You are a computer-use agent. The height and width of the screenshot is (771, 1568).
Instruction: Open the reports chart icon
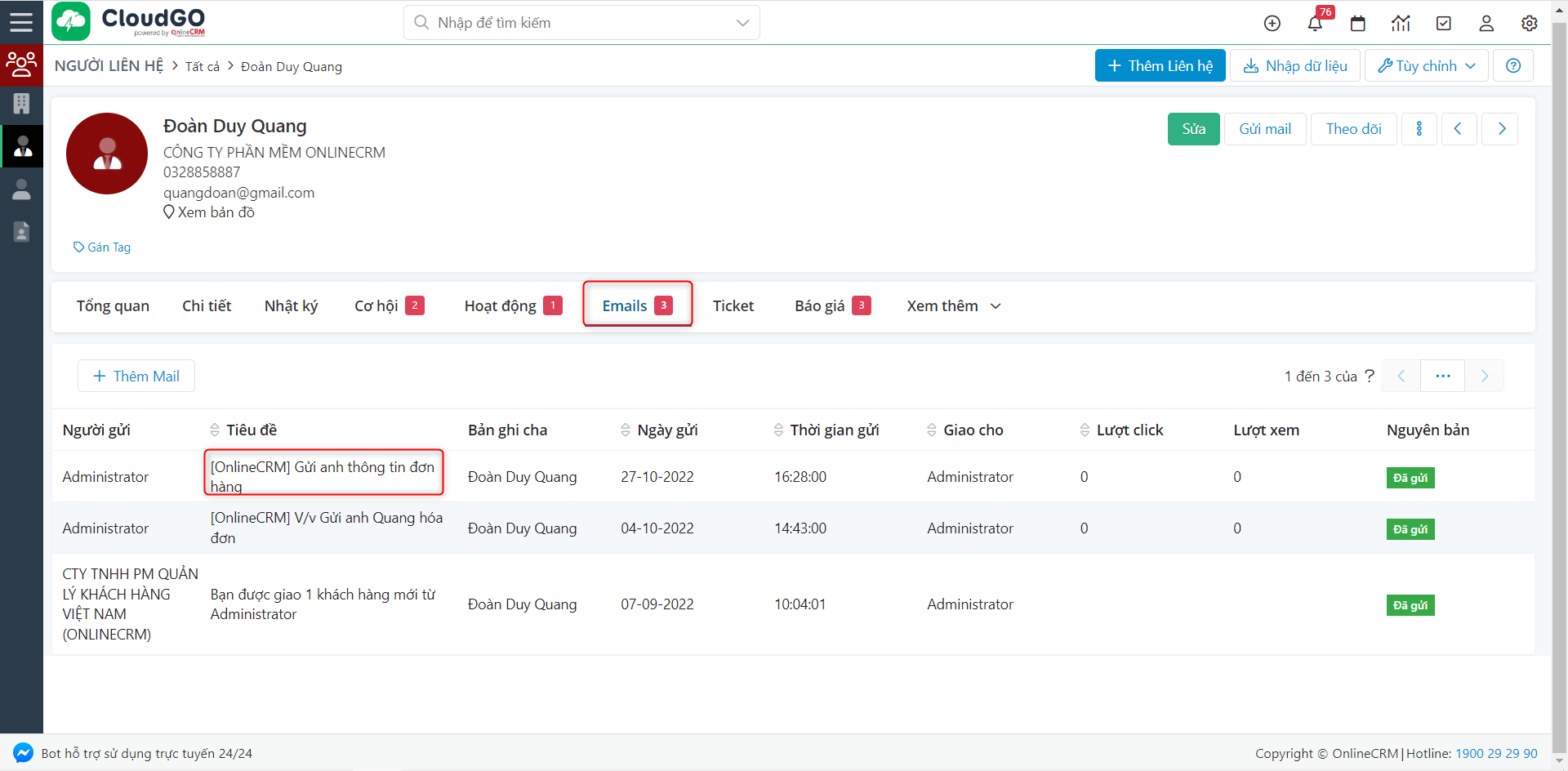tap(1401, 24)
